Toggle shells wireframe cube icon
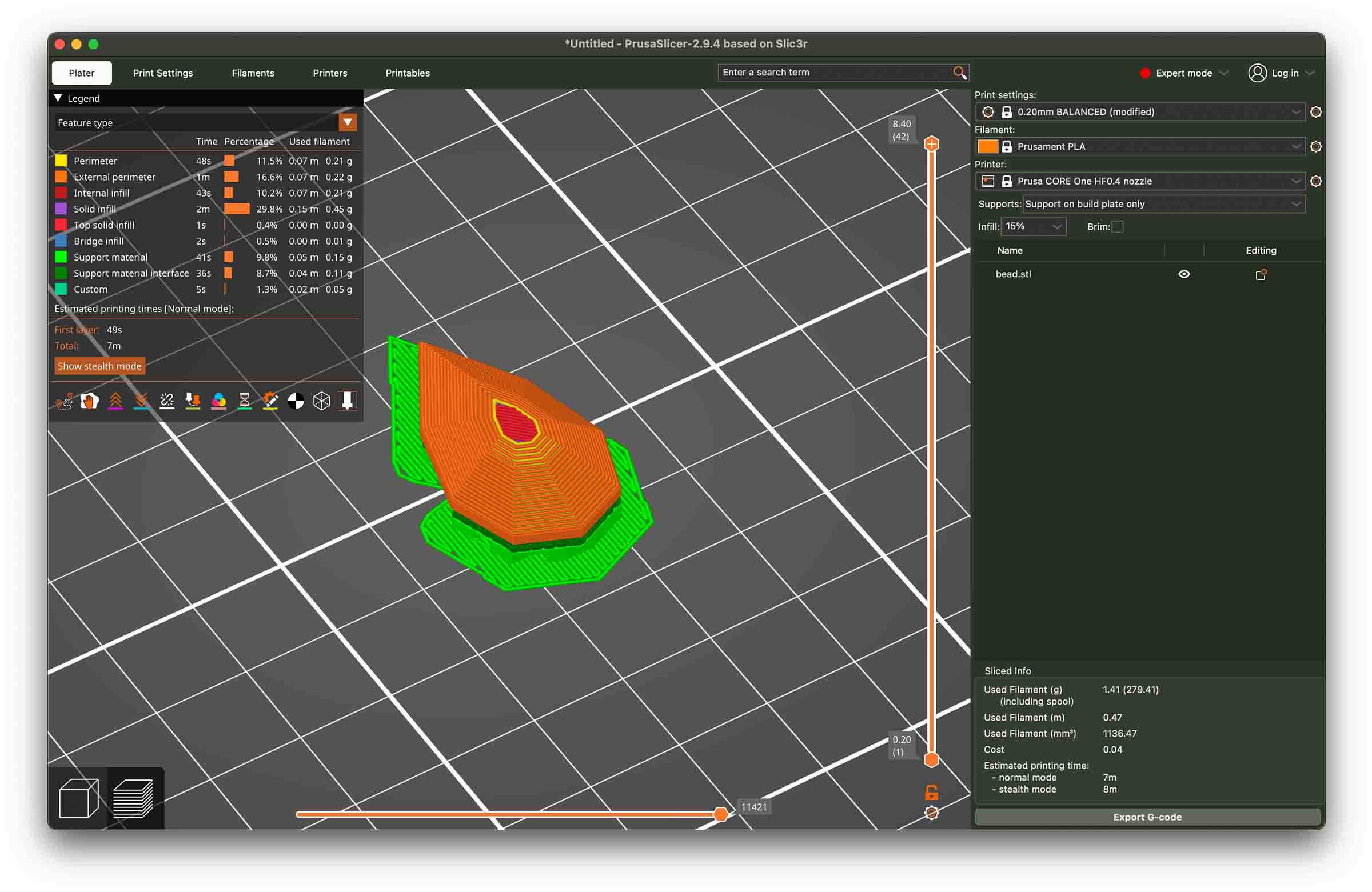Screen dimensions: 1372x892 pyautogui.click(x=322, y=401)
